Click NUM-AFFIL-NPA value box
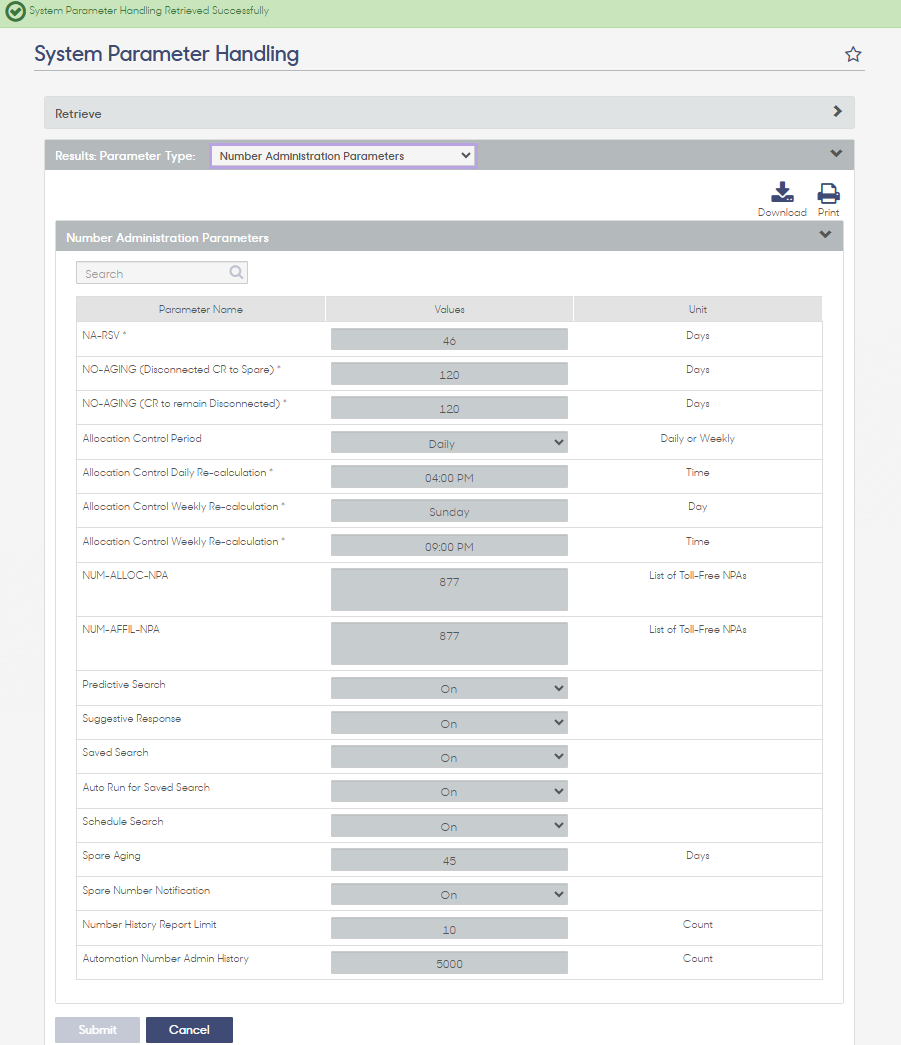 449,644
